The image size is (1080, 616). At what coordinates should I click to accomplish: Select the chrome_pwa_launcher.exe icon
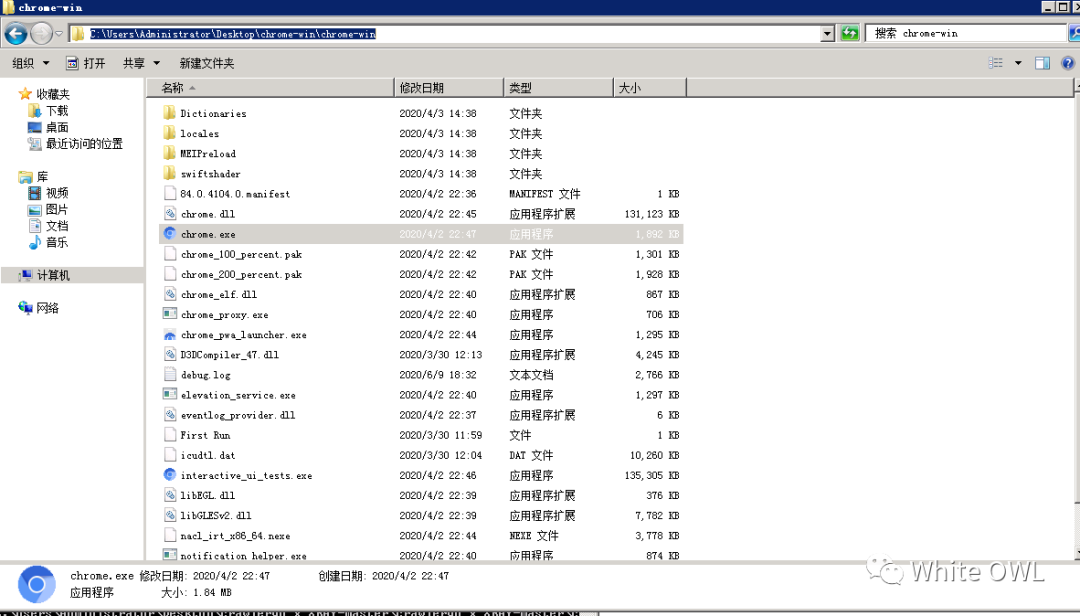[x=170, y=335]
